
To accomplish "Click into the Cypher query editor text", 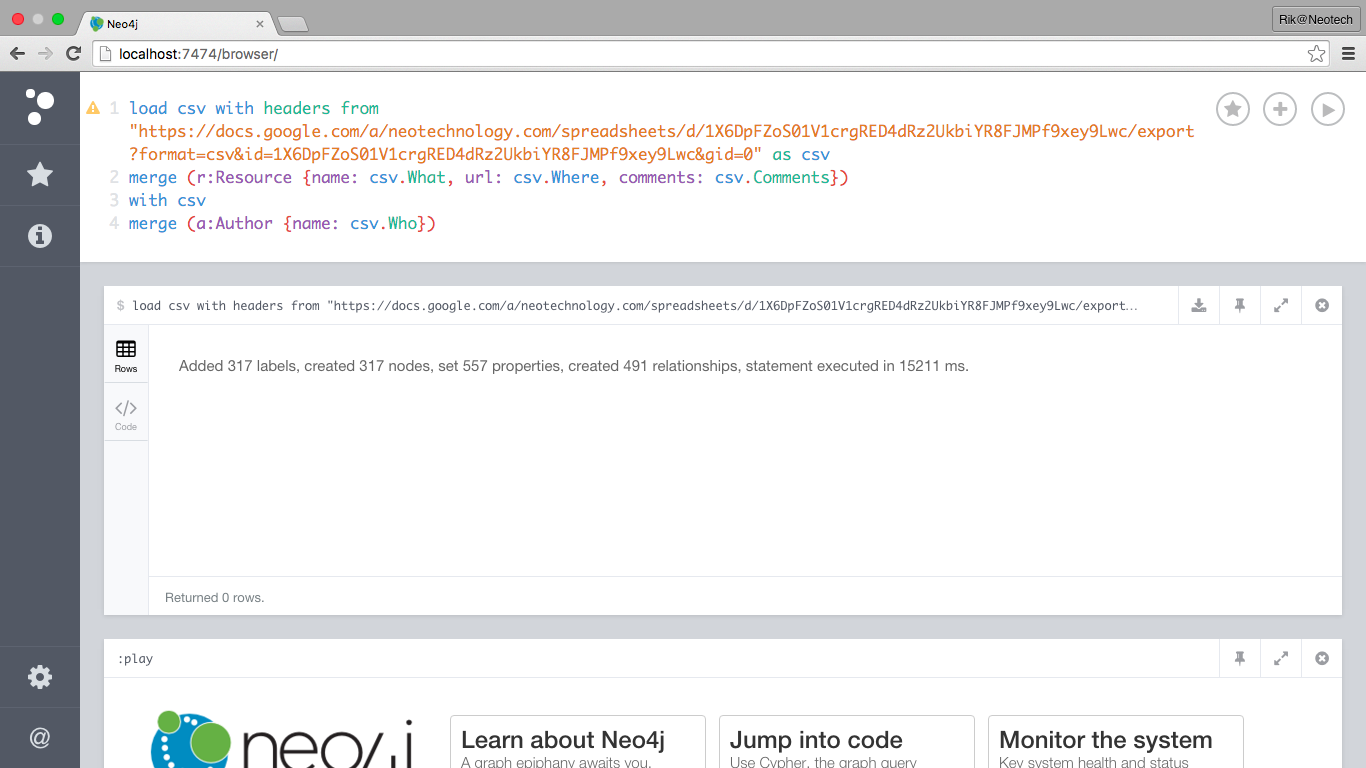I will click(x=660, y=166).
